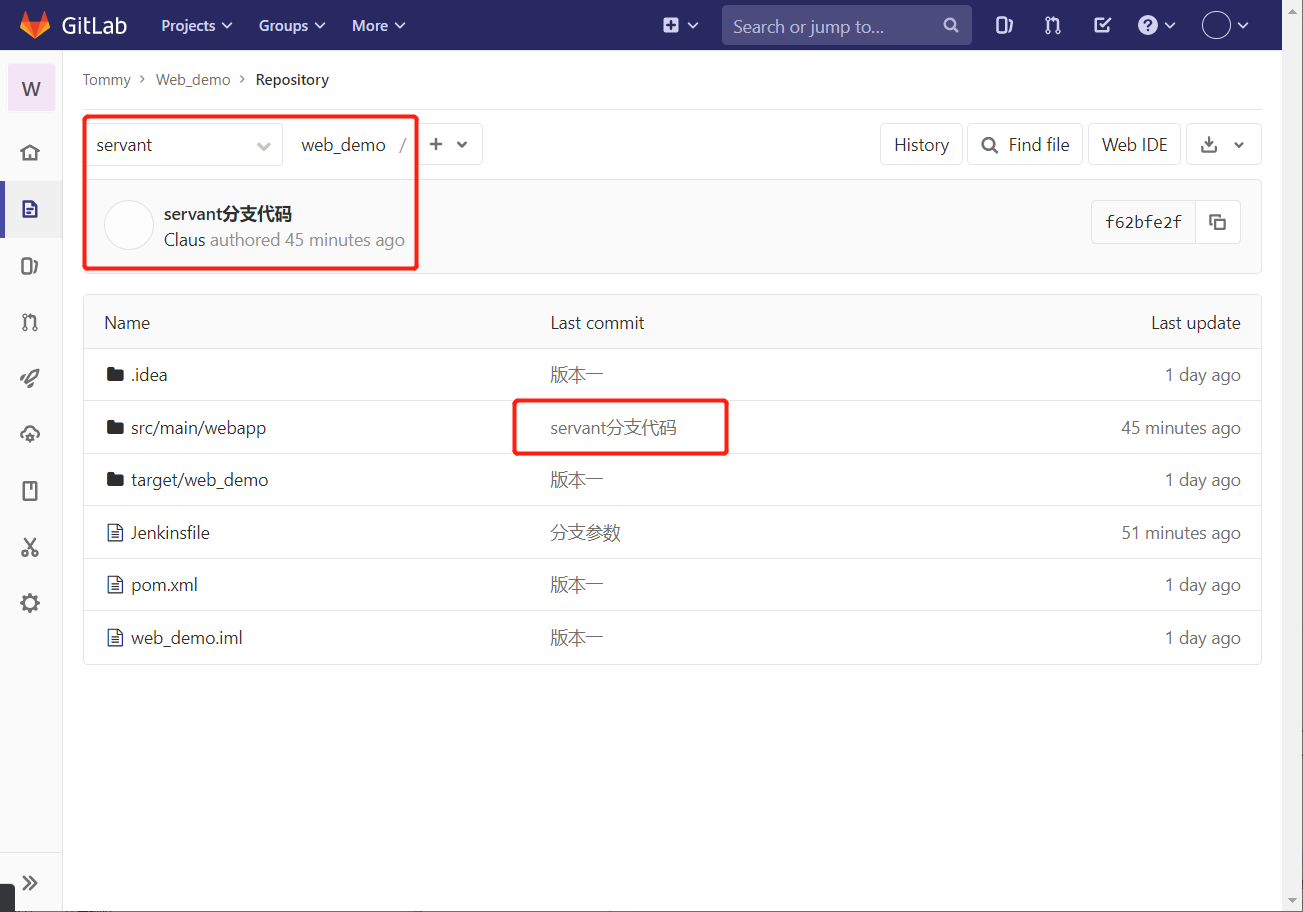Click the pom.xml document icon
1303x912 pixels.
114,585
